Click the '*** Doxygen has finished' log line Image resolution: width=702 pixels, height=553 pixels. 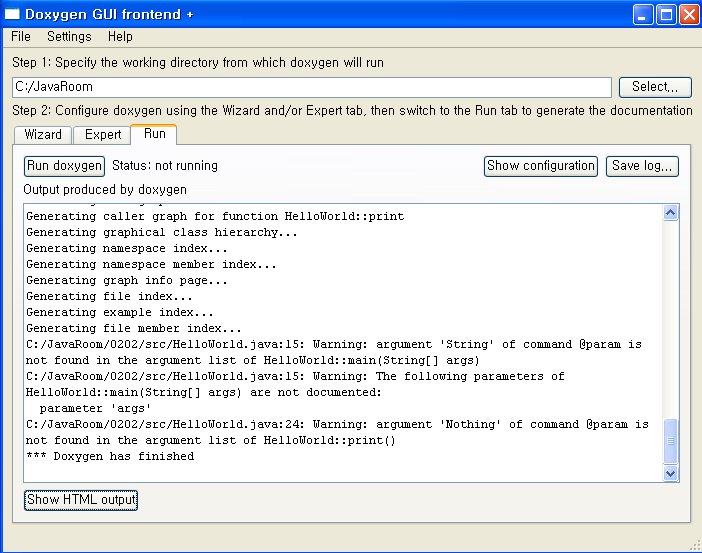pyautogui.click(x=110, y=456)
